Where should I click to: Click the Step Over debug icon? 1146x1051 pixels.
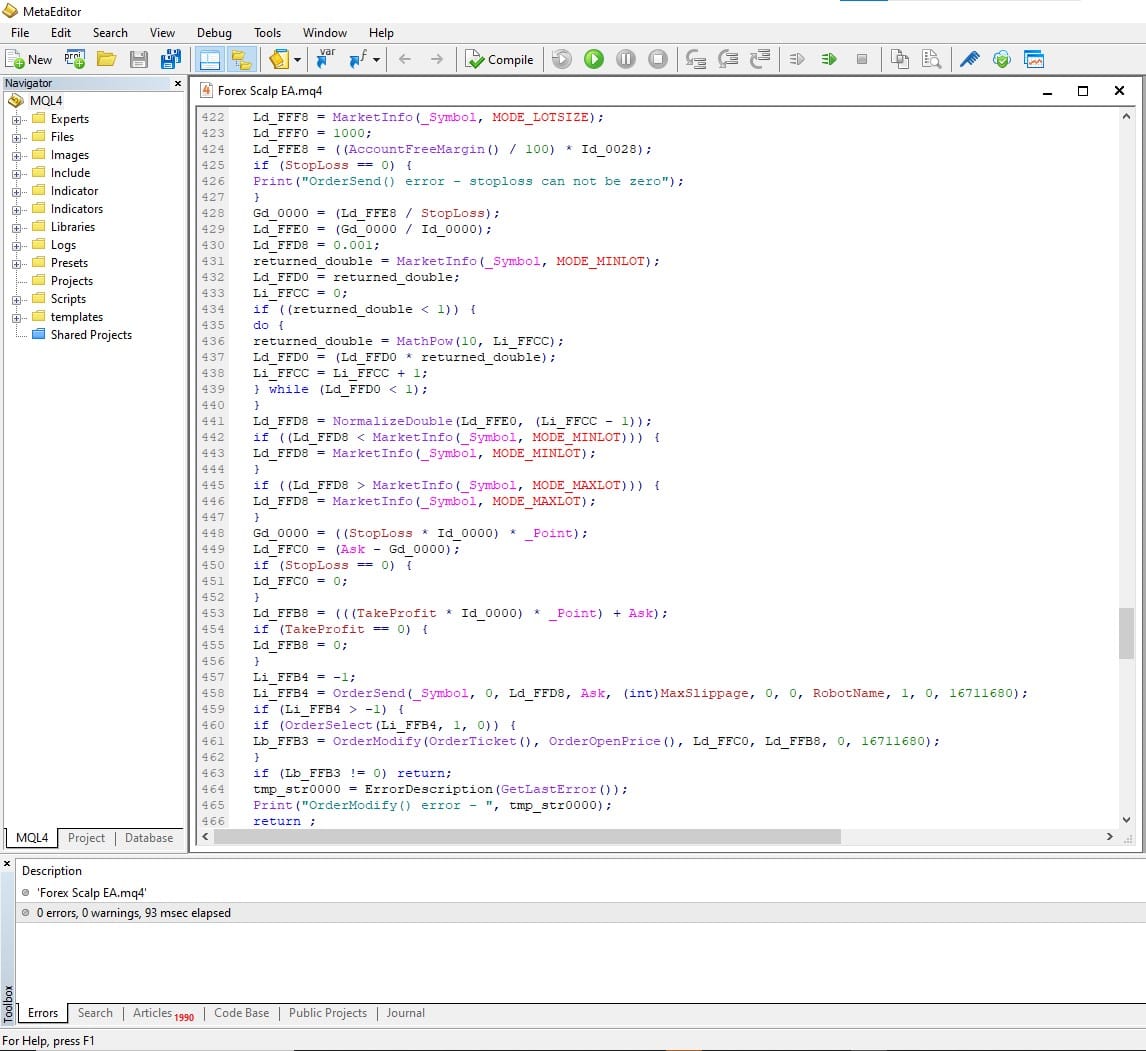pyautogui.click(x=728, y=59)
